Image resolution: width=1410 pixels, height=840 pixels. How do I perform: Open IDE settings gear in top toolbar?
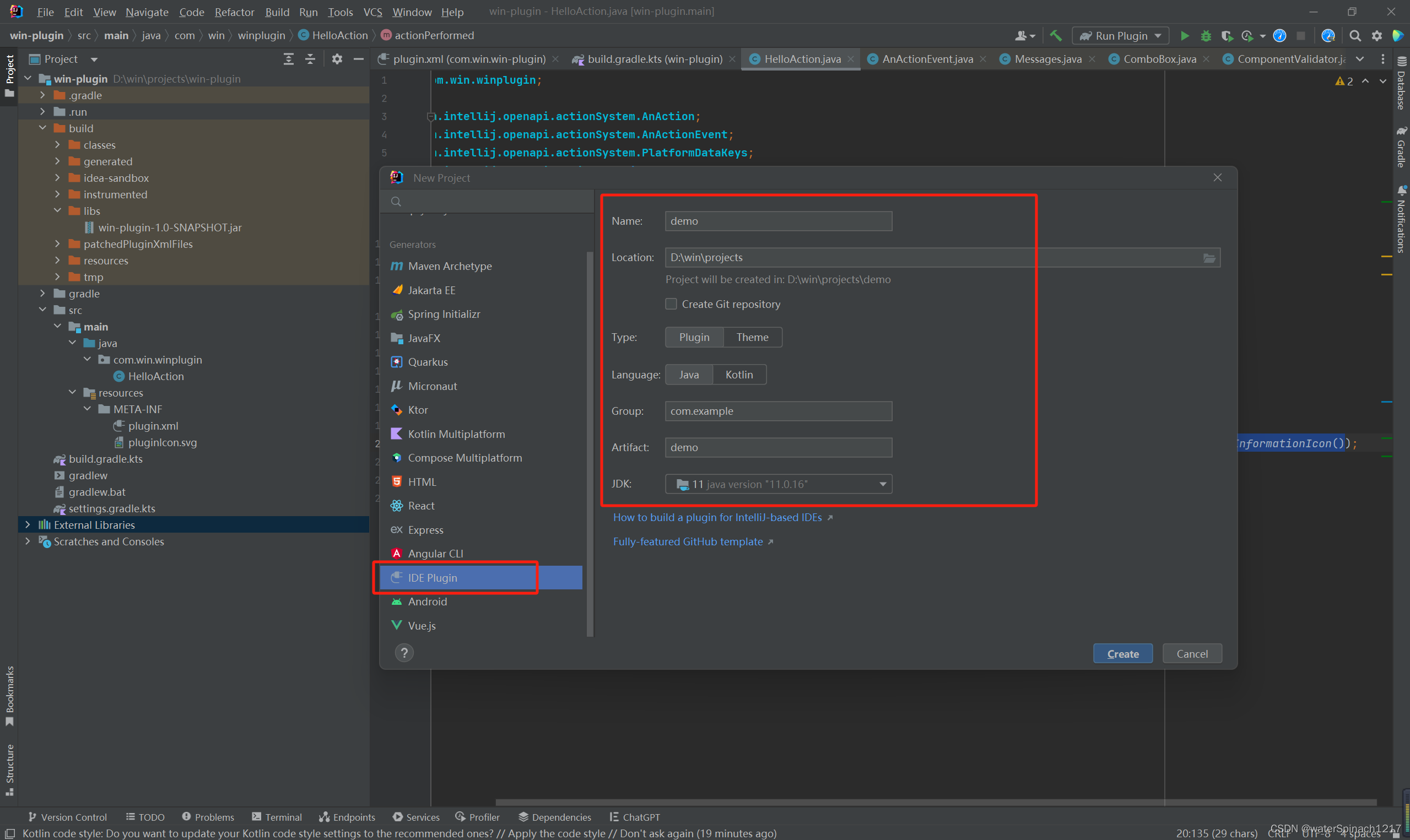[x=1376, y=36]
